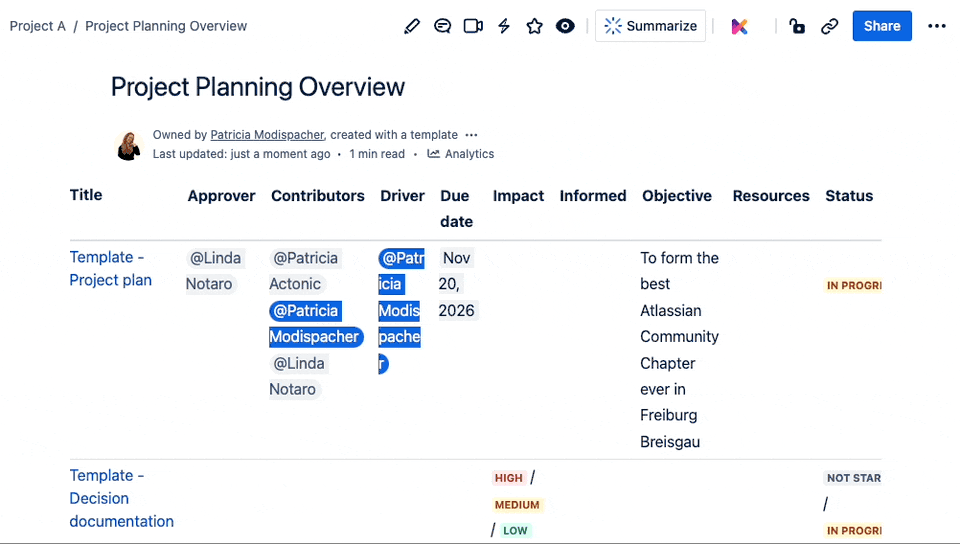Click Project Planning Overview breadcrumb

[166, 26]
